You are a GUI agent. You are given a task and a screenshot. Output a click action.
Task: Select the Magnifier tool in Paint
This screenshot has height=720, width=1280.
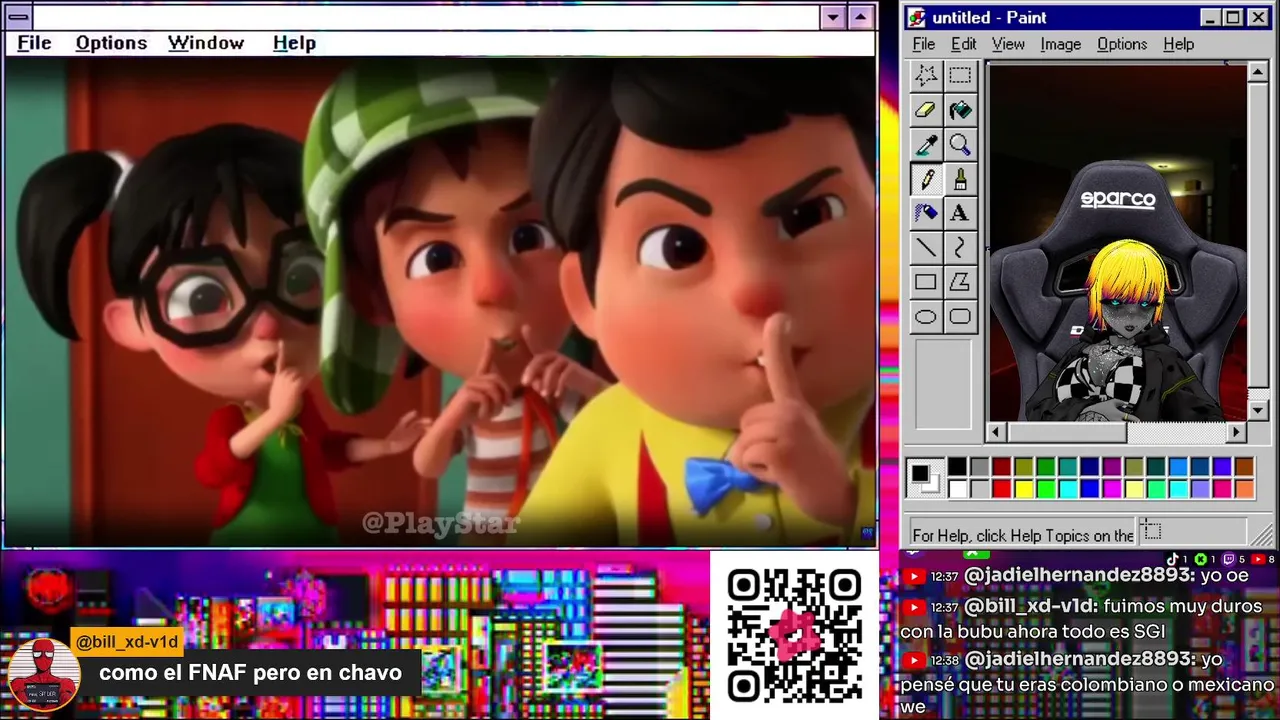[x=960, y=145]
